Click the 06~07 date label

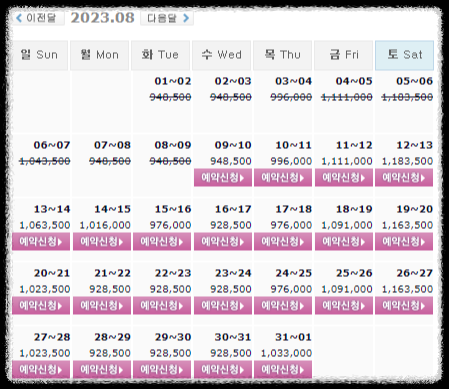(52, 145)
